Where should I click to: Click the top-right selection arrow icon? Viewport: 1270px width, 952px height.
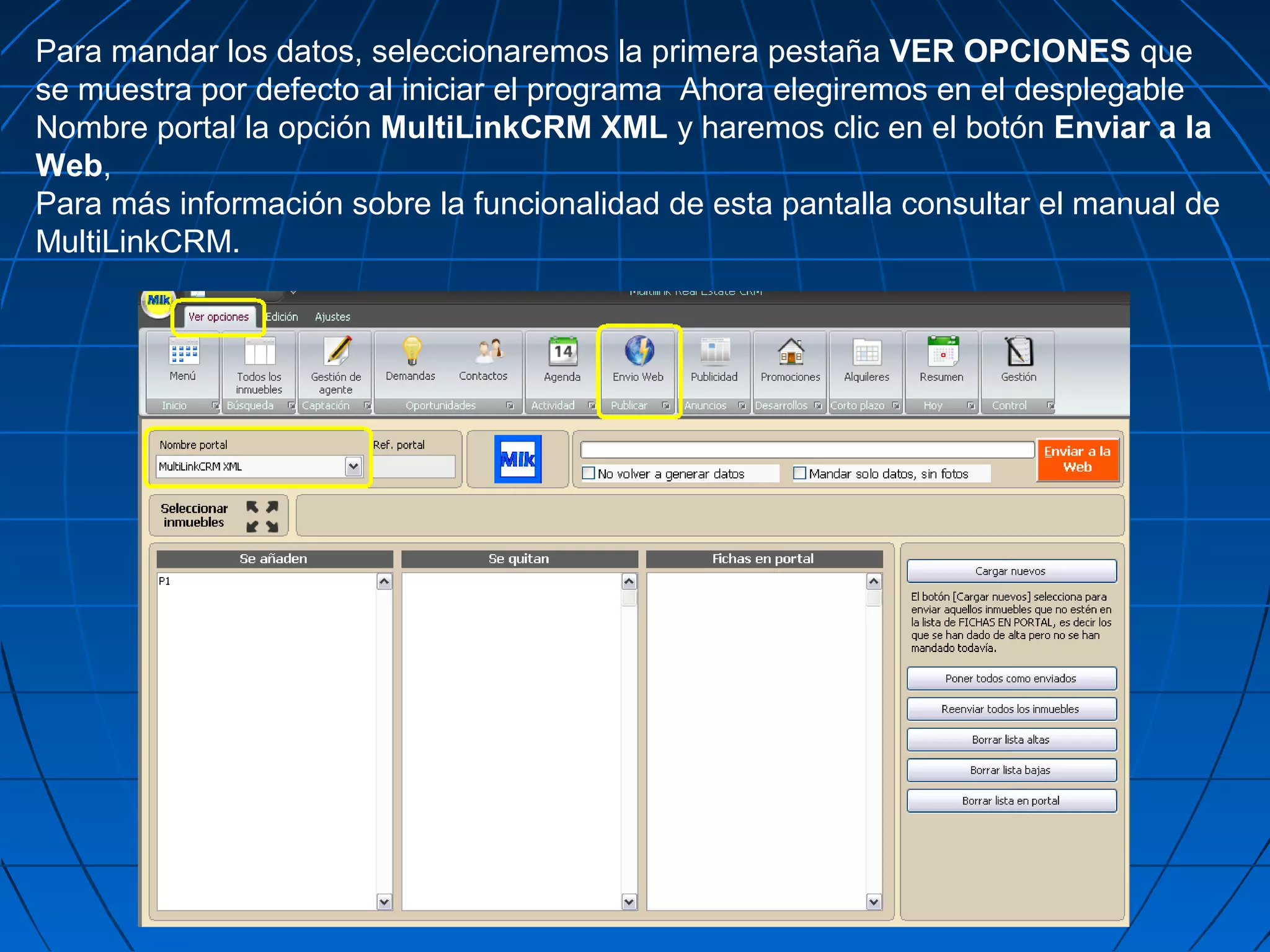272,507
